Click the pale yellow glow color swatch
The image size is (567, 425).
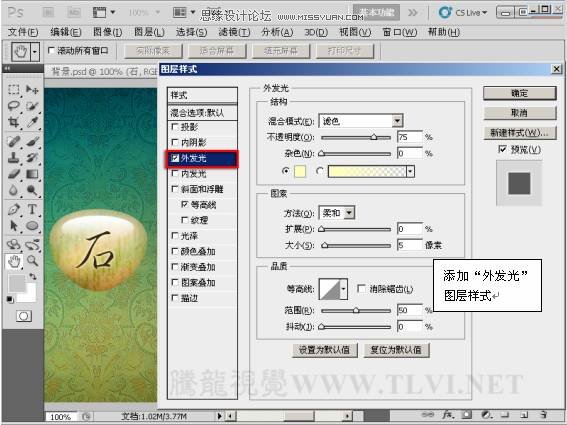[300, 171]
